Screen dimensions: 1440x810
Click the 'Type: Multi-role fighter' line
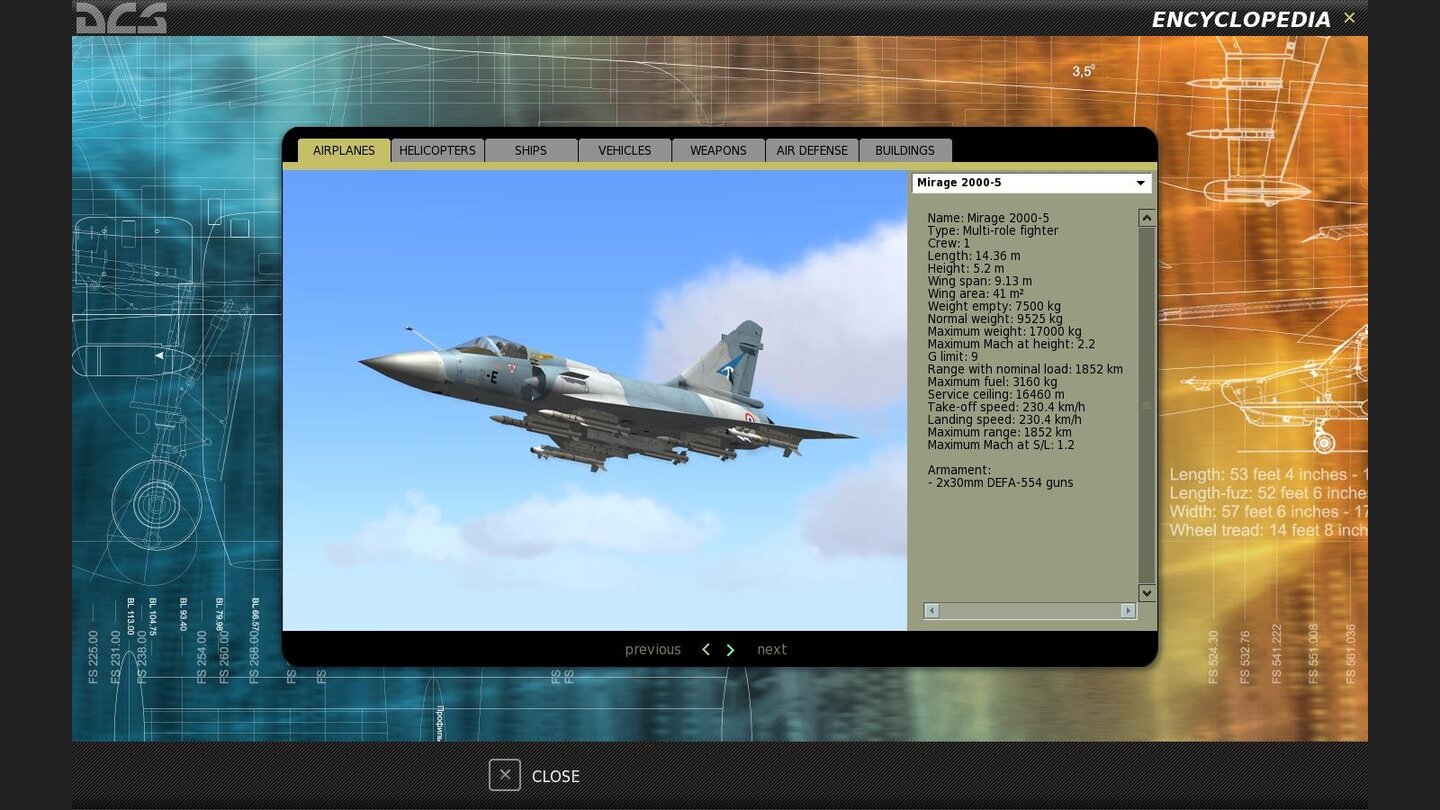(x=992, y=231)
